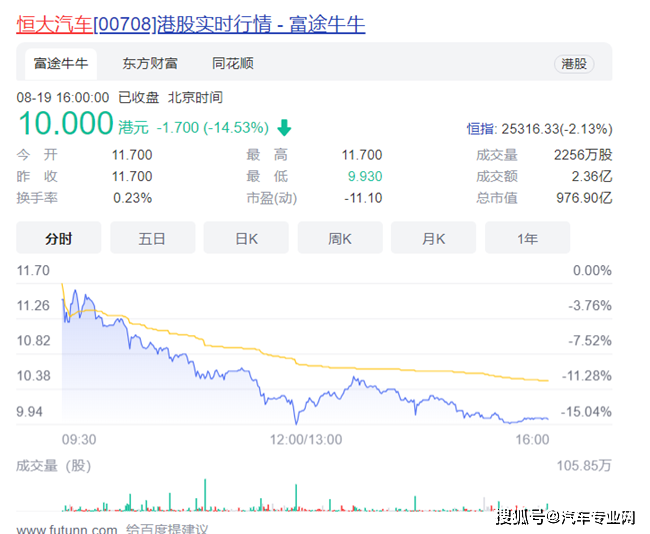Image resolution: width=650 pixels, height=534 pixels.
Task: Click the 105.85万 volume scale label
Action: click(x=584, y=466)
